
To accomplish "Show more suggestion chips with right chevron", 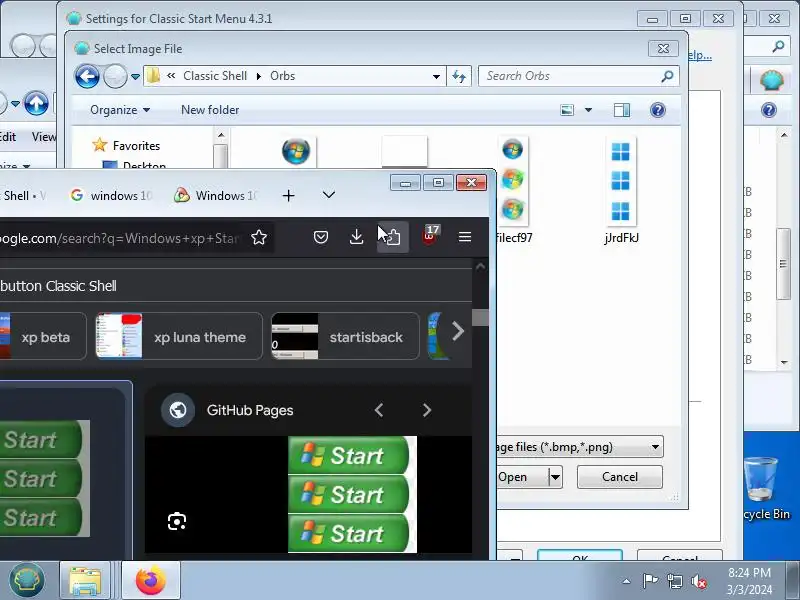I will 458,332.
